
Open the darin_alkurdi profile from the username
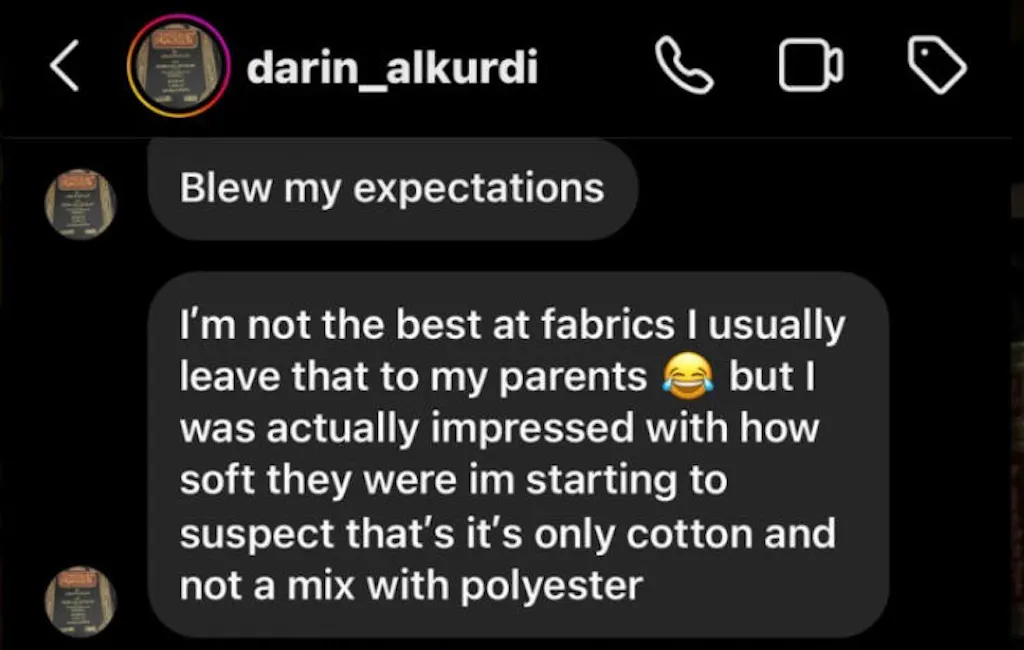[x=392, y=67]
